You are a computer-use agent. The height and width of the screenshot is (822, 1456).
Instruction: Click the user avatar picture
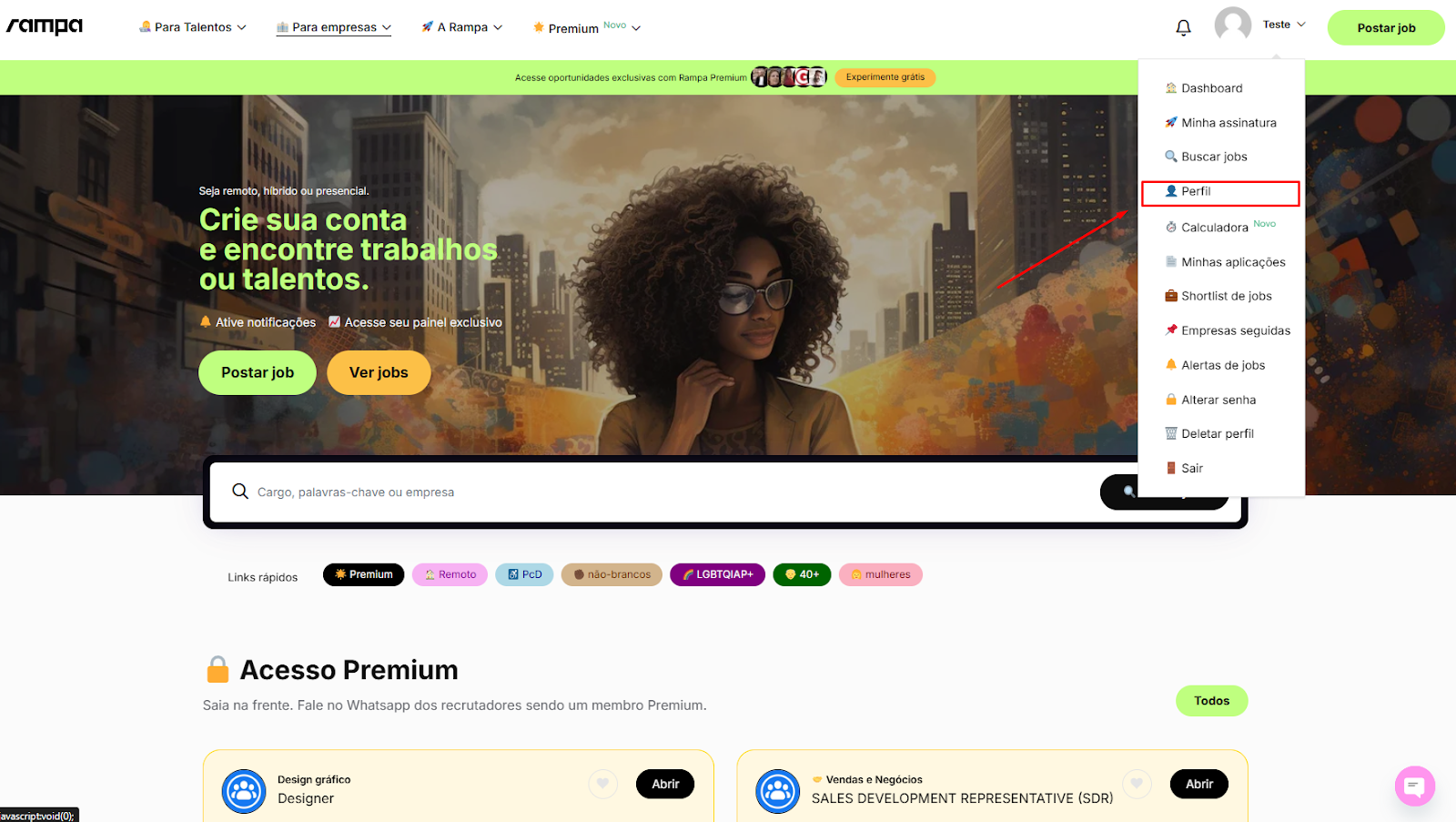(x=1233, y=25)
